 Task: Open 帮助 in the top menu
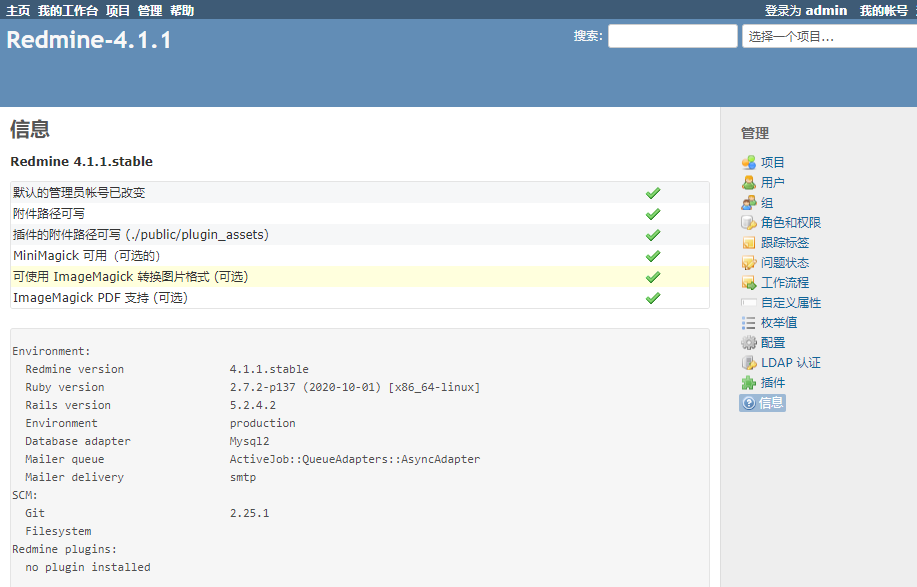182,10
